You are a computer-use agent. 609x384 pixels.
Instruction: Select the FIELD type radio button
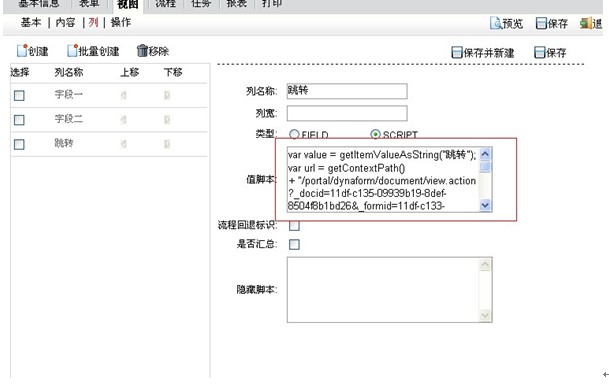pos(294,134)
